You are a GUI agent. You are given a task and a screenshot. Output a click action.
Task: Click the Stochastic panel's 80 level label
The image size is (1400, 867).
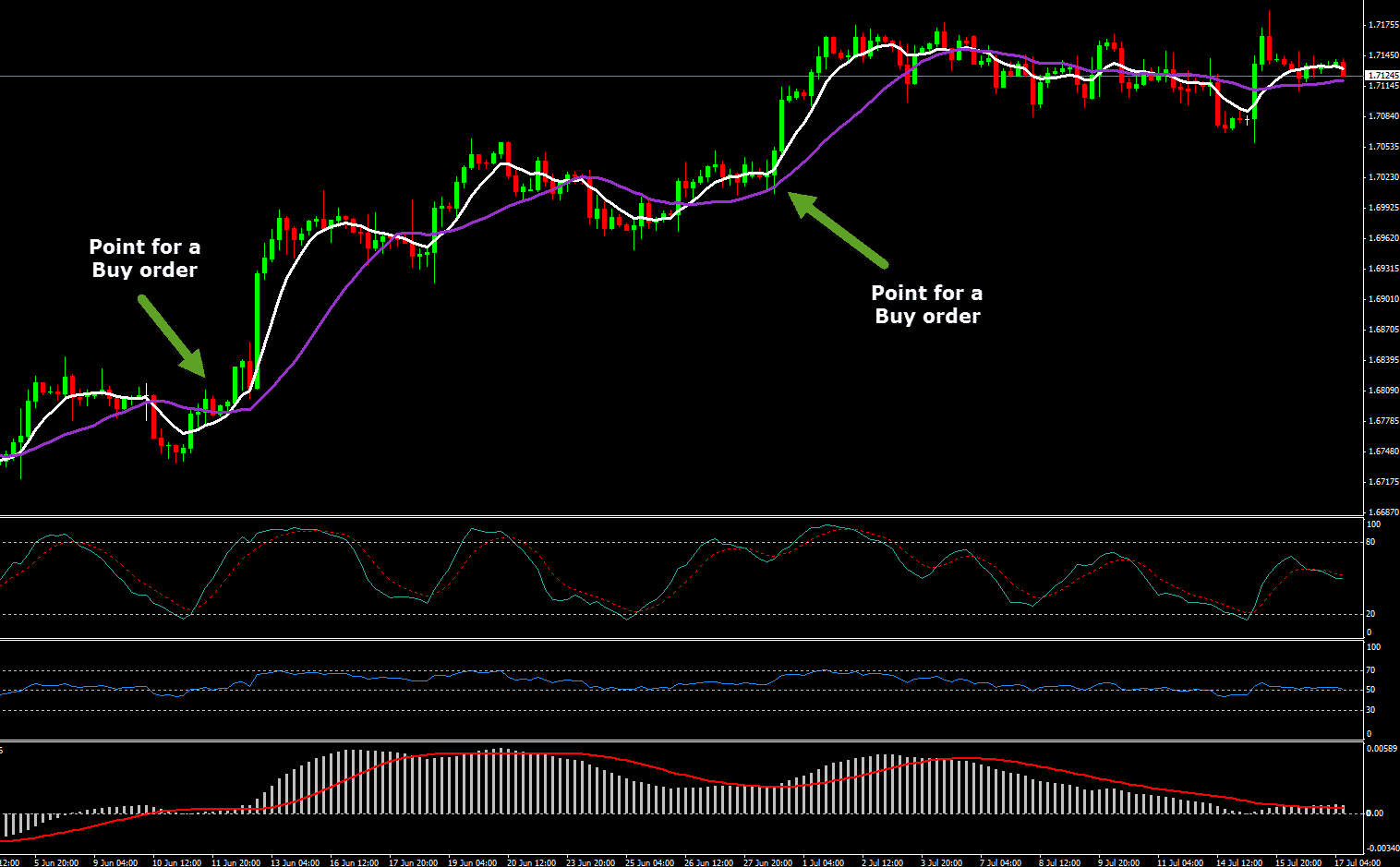(x=1370, y=542)
